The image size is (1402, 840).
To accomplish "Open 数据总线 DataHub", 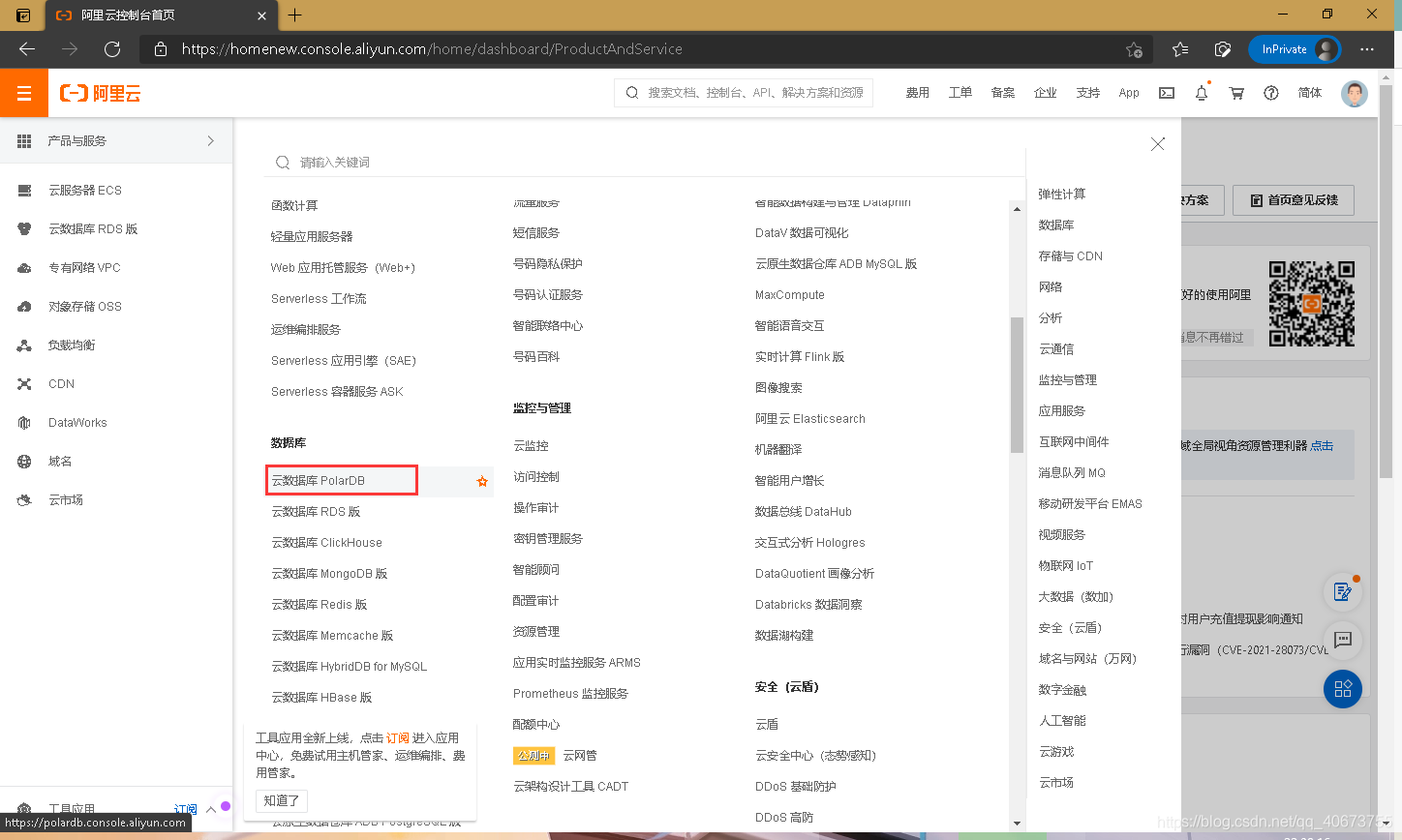I will pyautogui.click(x=804, y=512).
